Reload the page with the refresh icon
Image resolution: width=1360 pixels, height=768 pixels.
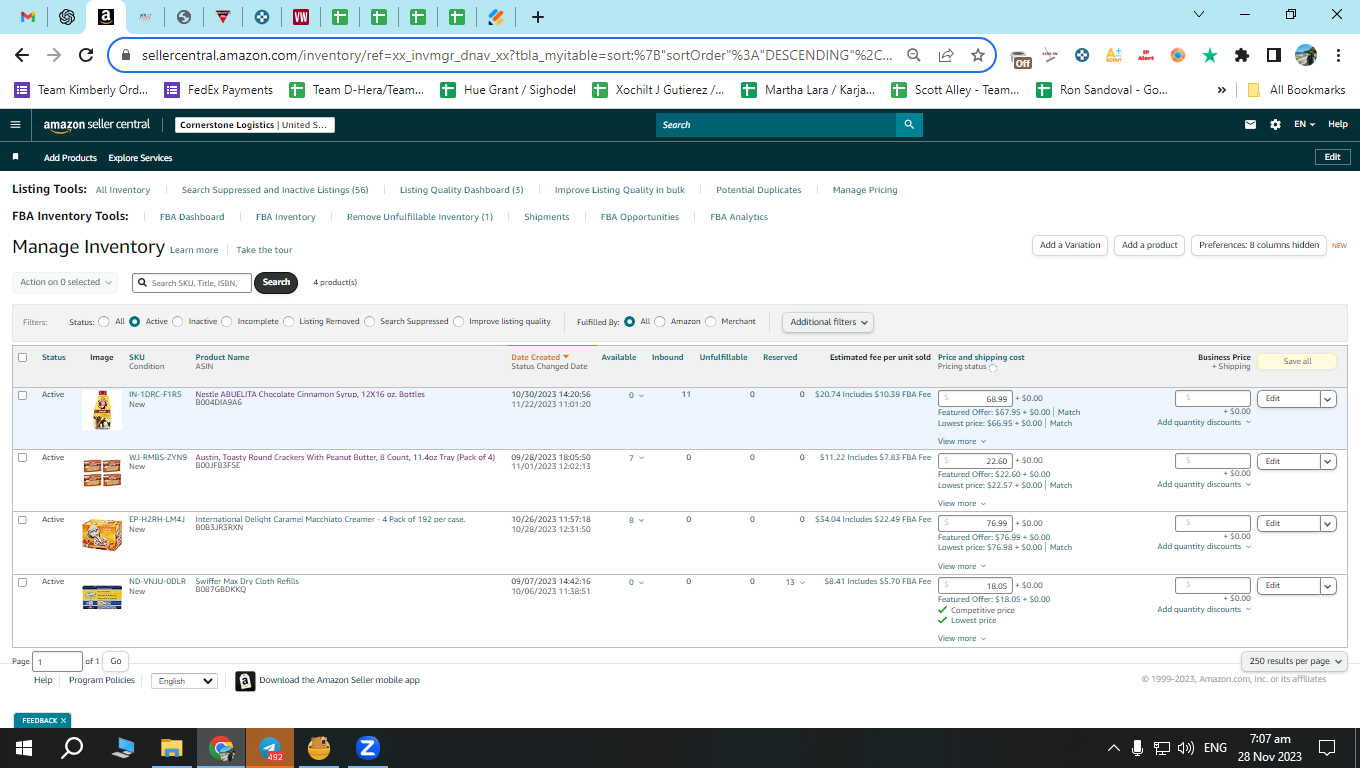(x=86, y=56)
